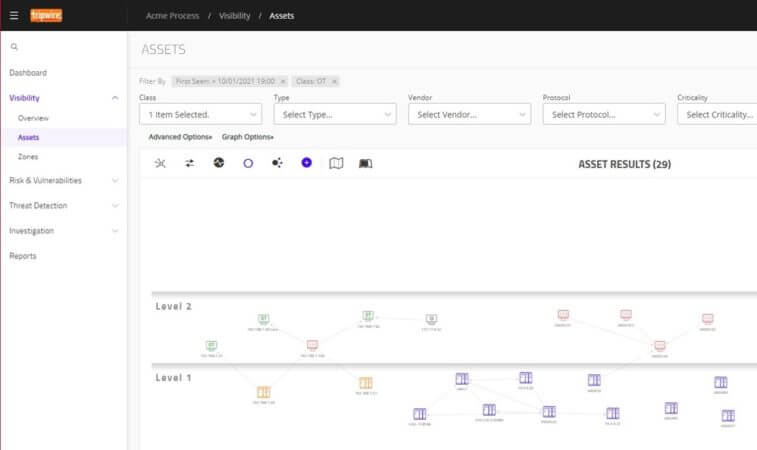Select the orange asset node in Level 1
The height and width of the screenshot is (450, 757).
pos(264,392)
